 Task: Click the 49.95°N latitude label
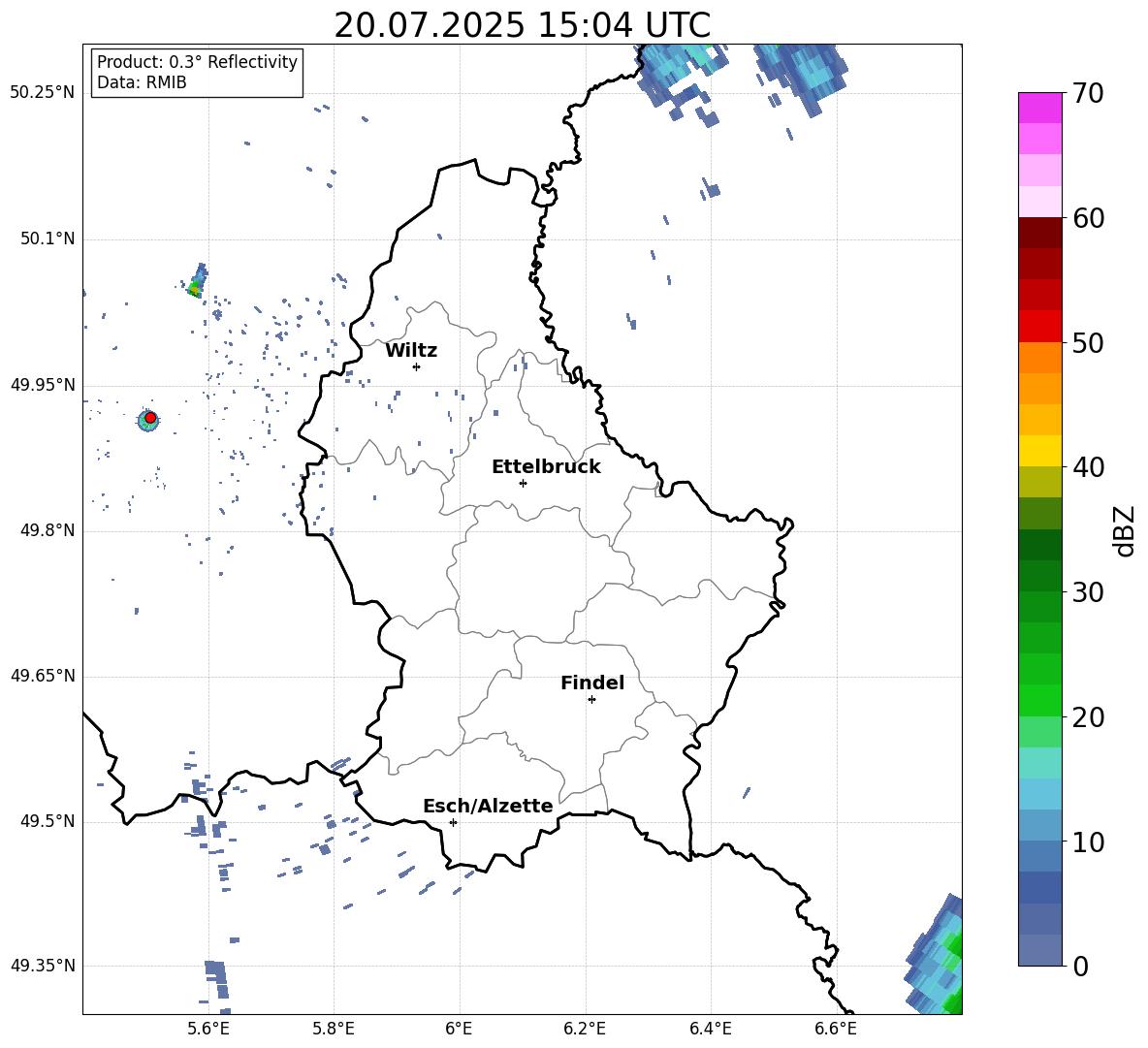[43, 385]
